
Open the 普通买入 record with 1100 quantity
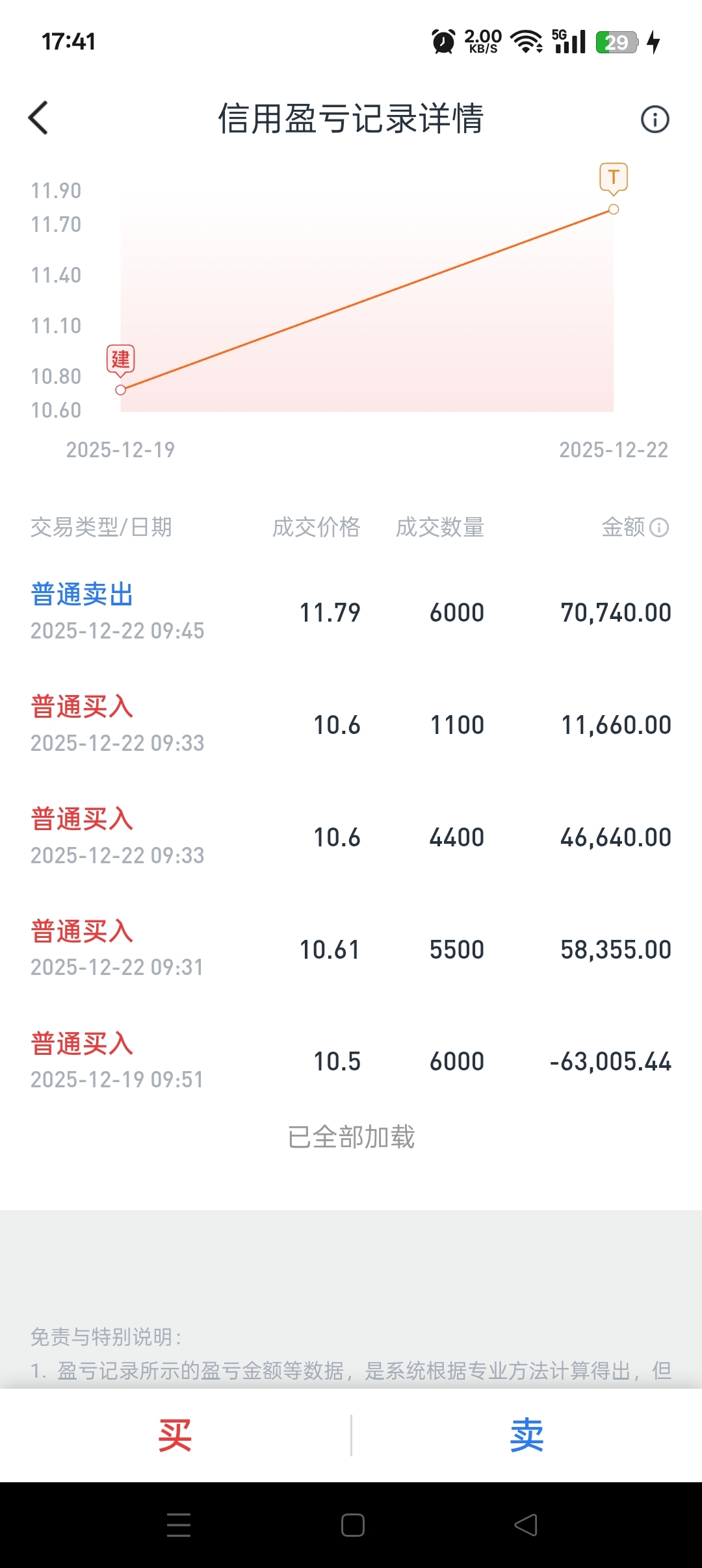[x=351, y=725]
